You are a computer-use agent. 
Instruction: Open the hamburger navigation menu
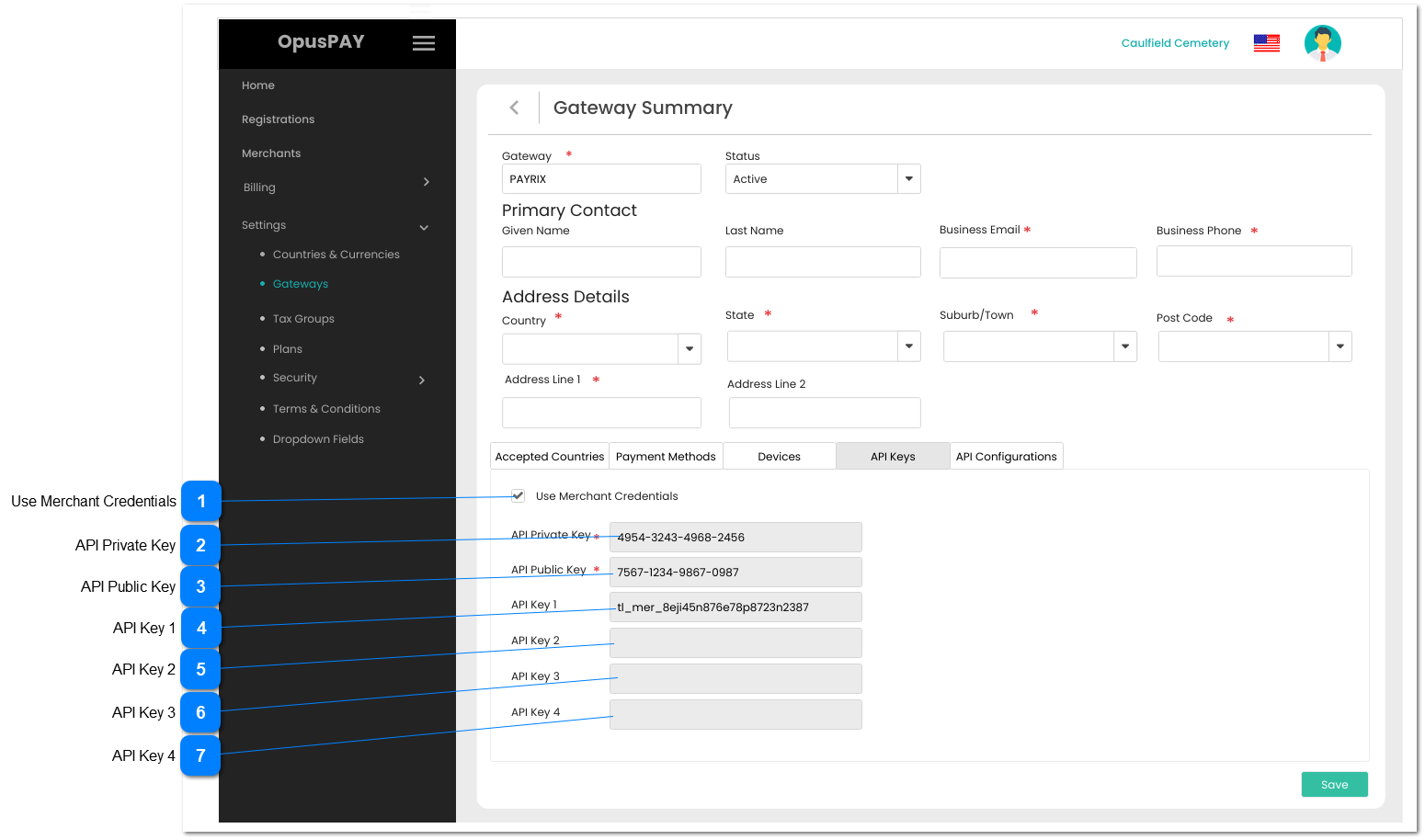[424, 42]
